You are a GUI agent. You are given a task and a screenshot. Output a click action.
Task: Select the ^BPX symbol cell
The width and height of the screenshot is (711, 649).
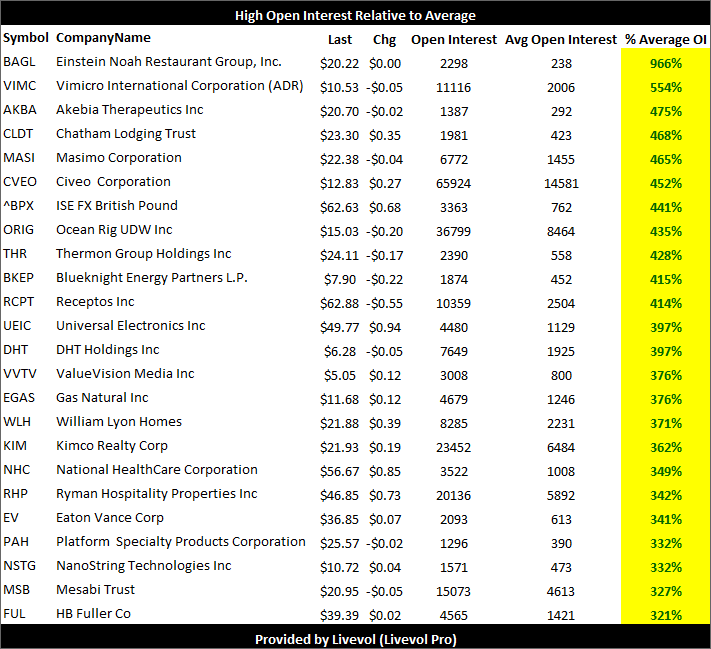pos(19,206)
